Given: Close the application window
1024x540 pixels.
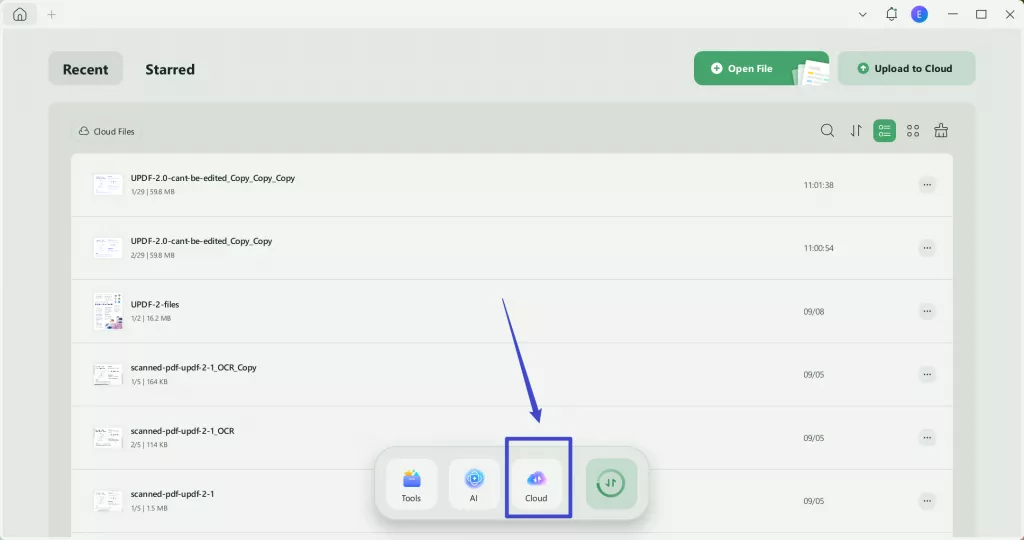Looking at the screenshot, I should point(1010,14).
